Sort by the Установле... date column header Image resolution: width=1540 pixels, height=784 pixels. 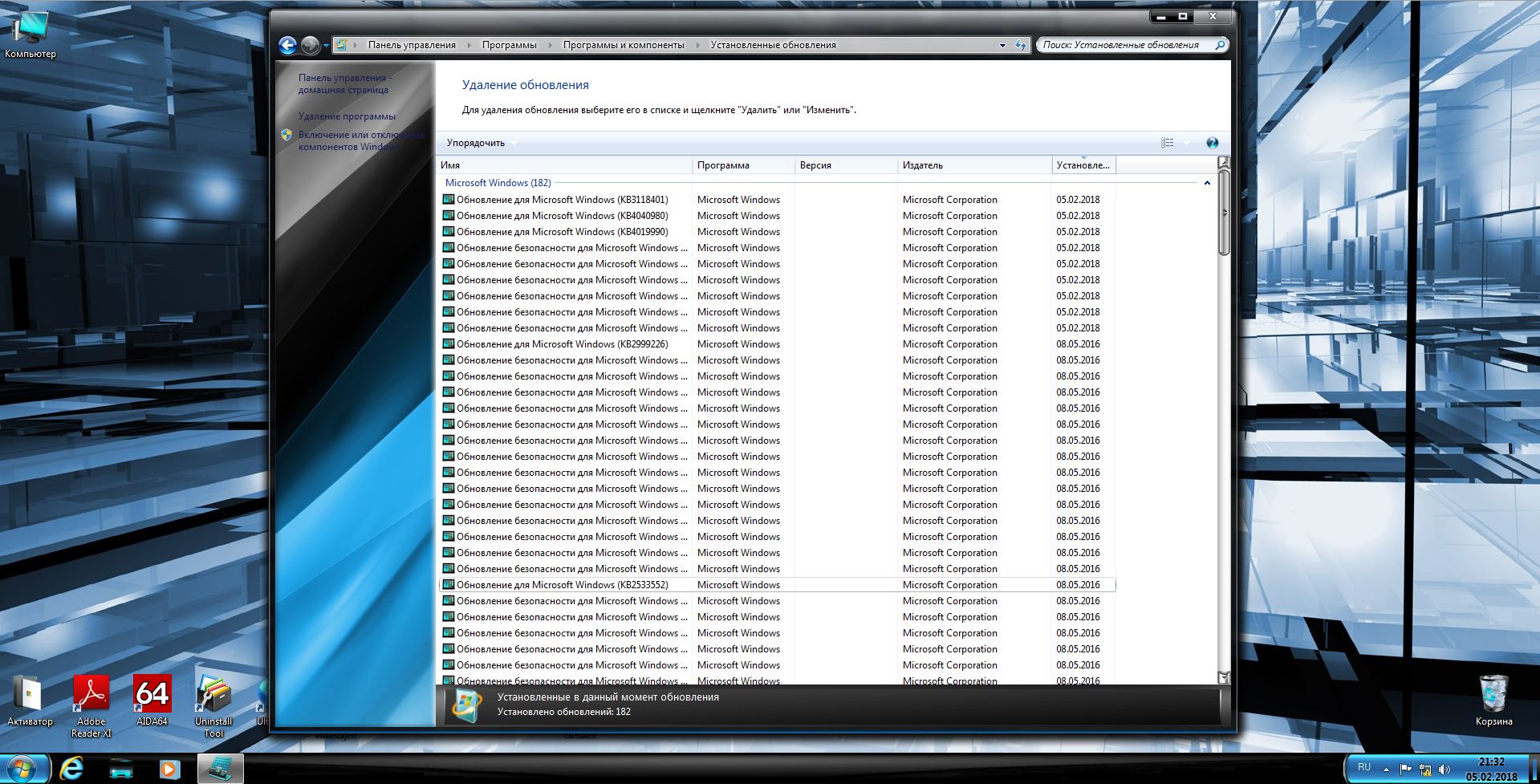click(1083, 165)
